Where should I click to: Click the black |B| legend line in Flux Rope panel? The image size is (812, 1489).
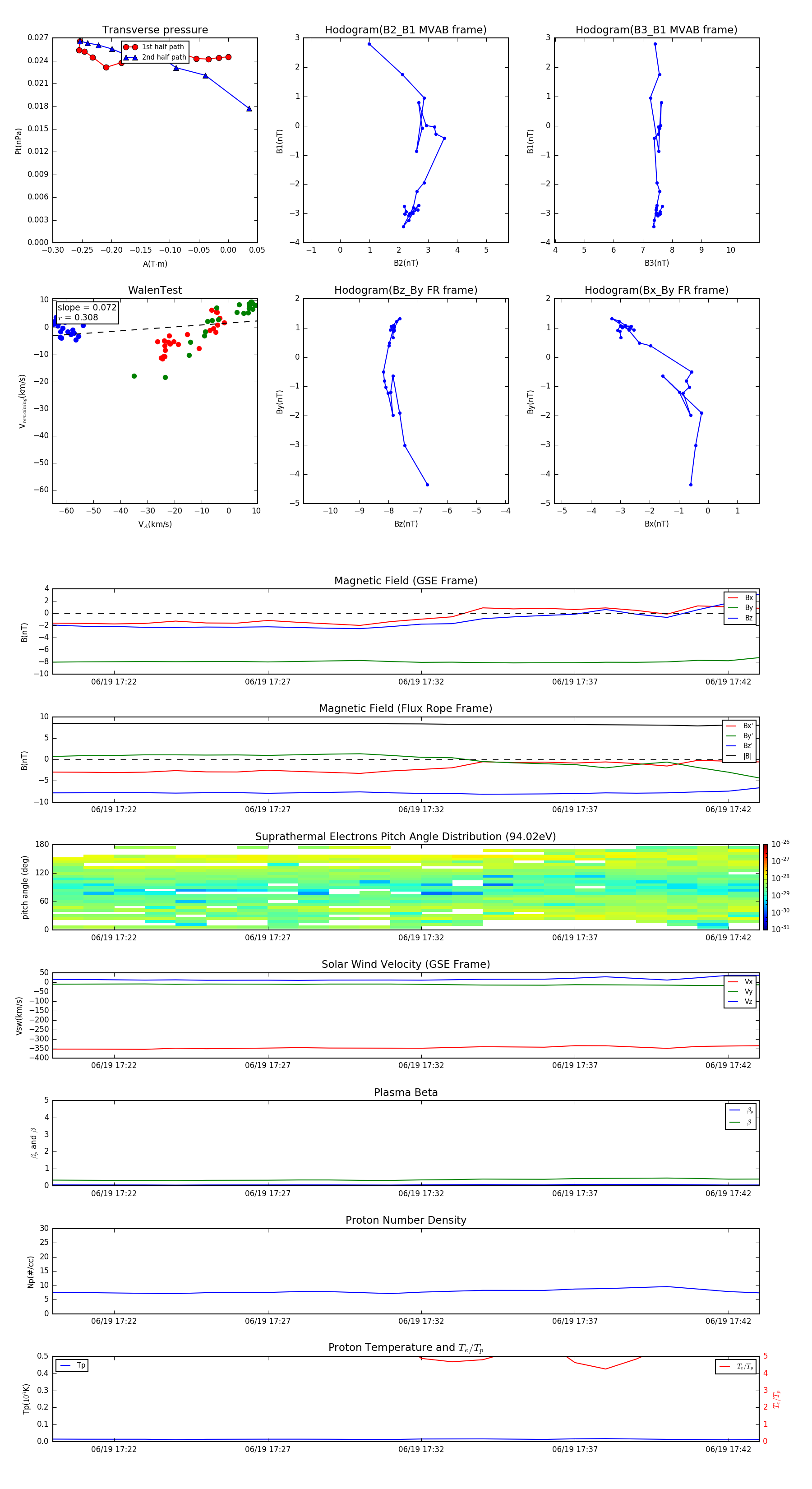tap(732, 756)
